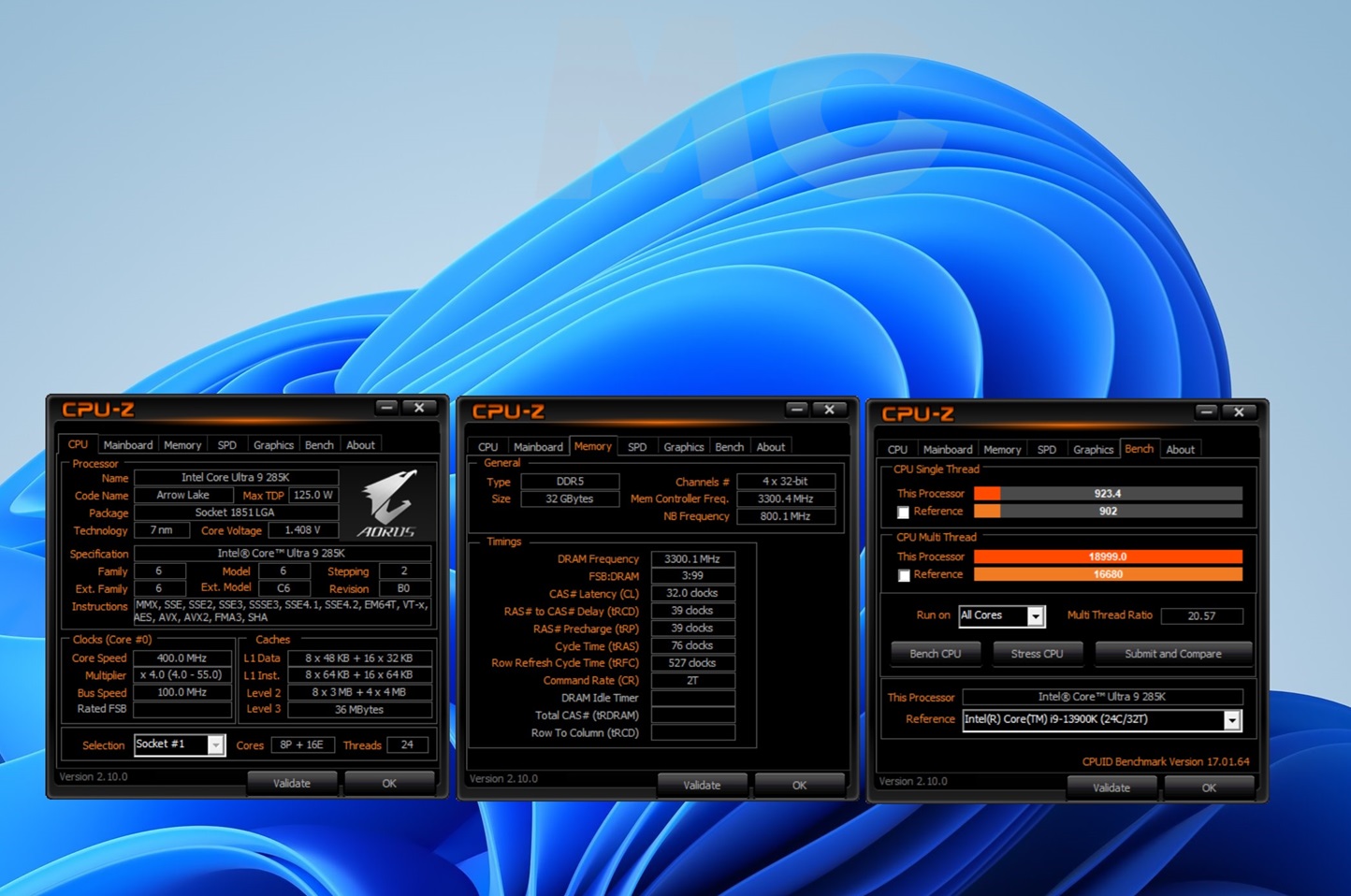
Task: Click Validate in the Processor info window
Action: [292, 784]
